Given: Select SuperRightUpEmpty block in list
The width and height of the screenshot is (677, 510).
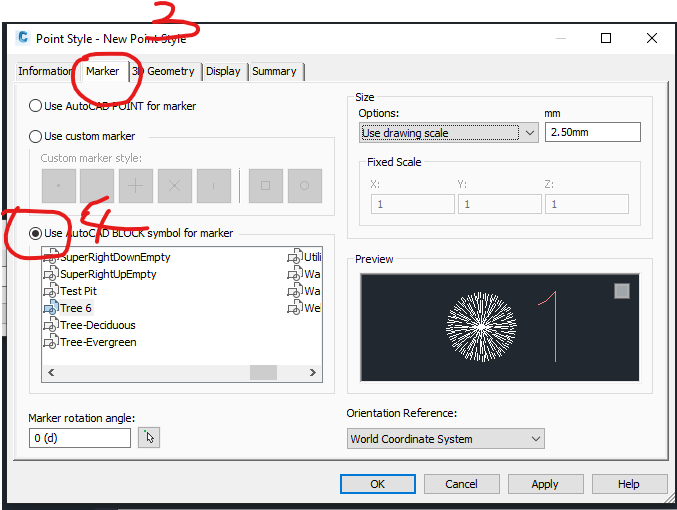Looking at the screenshot, I should click(x=108, y=274).
